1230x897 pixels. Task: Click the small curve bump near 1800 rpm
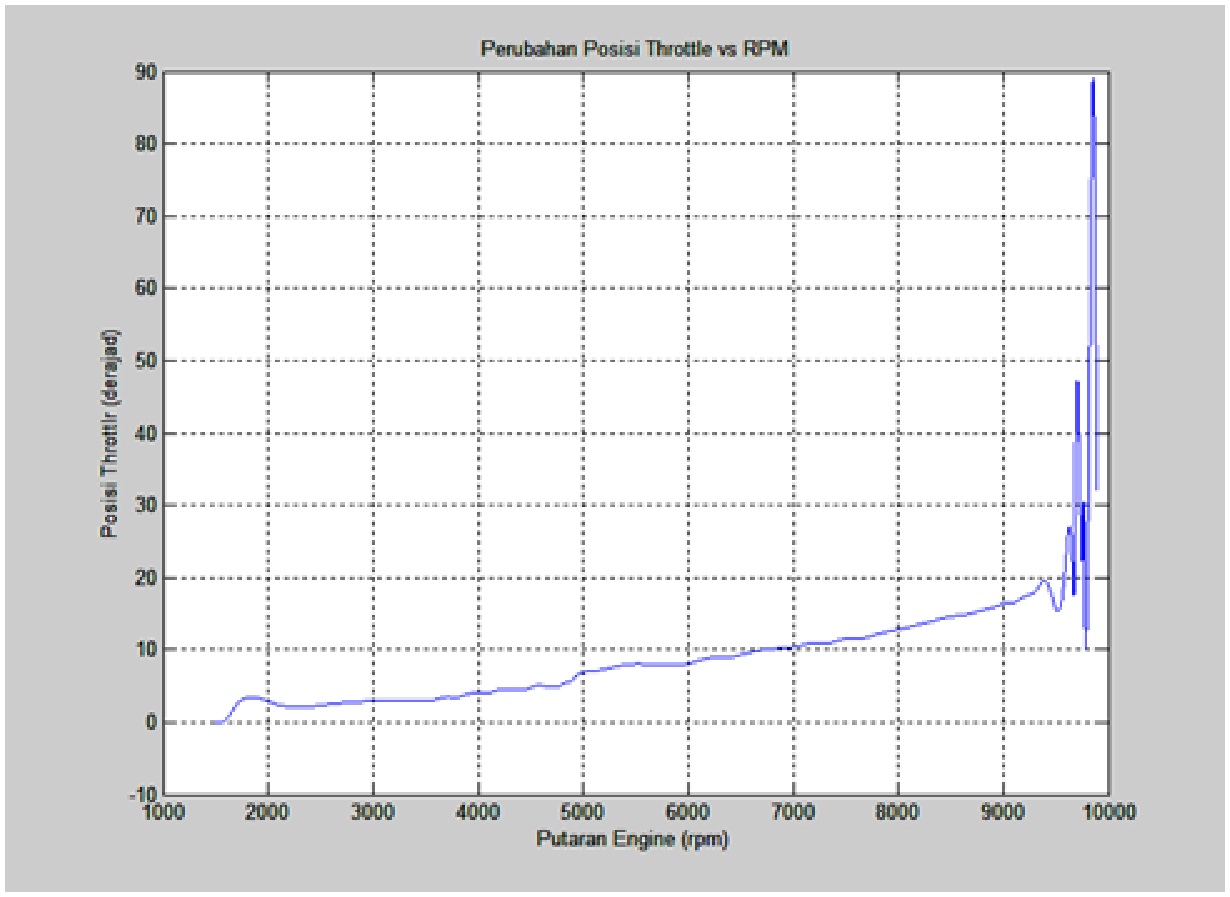250,697
